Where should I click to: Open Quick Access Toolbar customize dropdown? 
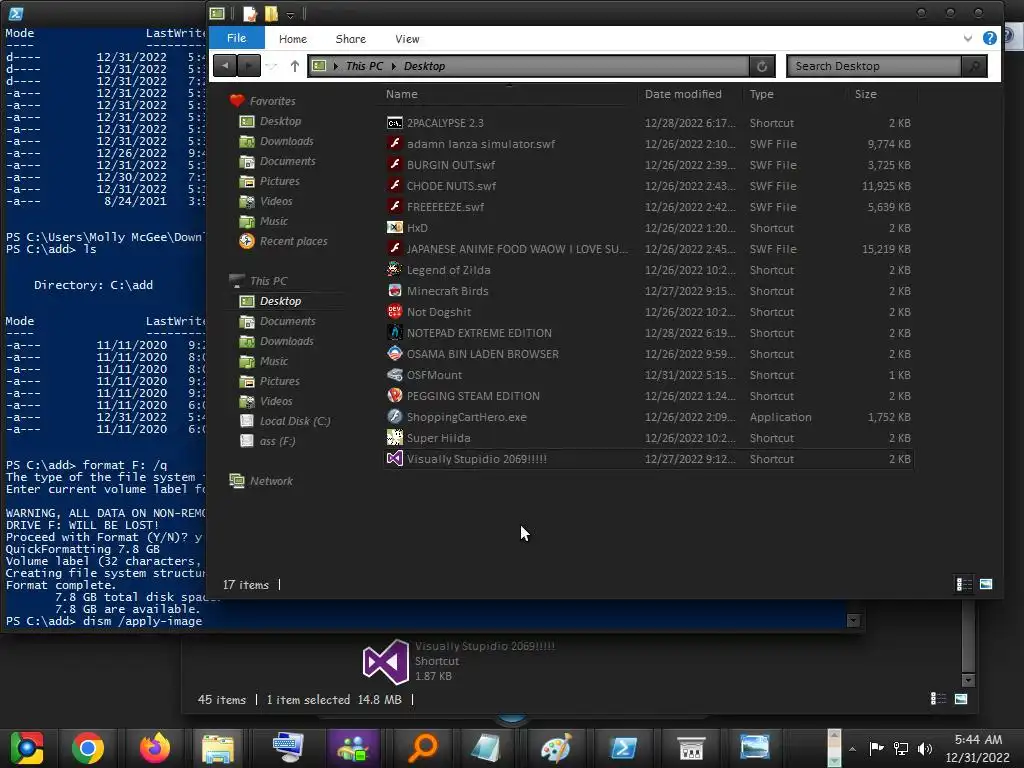[290, 14]
